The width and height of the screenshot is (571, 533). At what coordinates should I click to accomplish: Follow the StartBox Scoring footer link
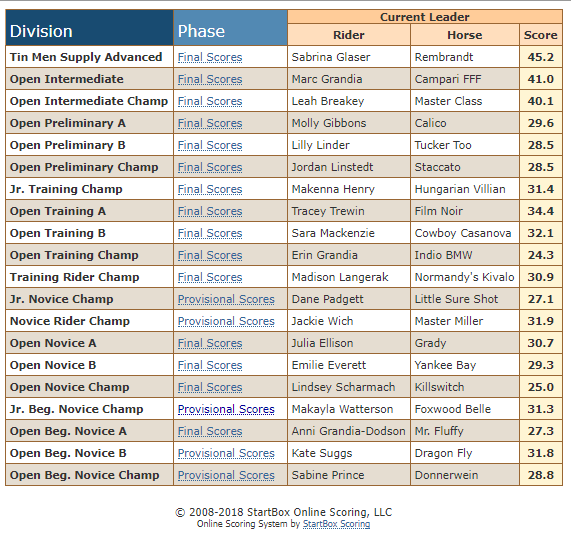point(336,524)
